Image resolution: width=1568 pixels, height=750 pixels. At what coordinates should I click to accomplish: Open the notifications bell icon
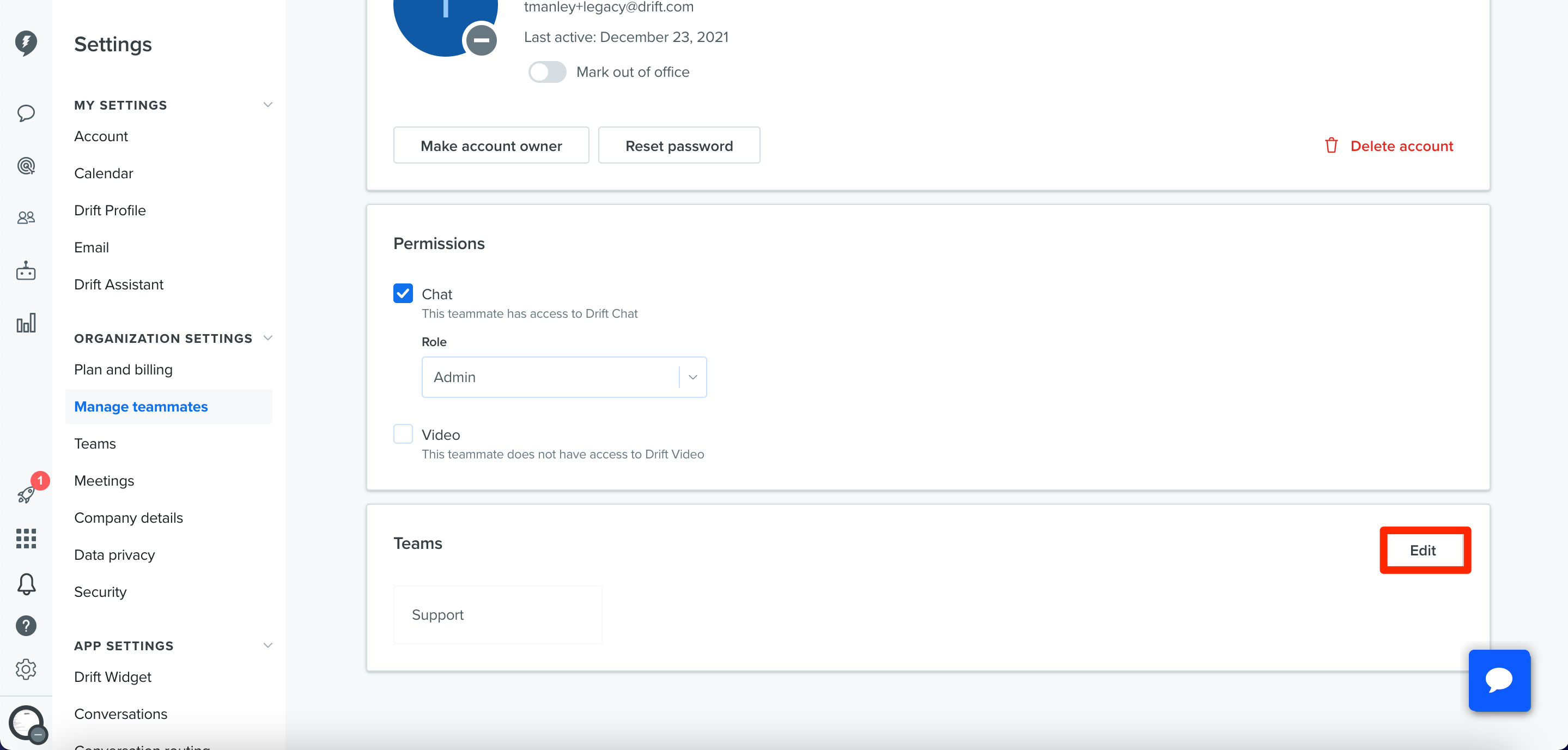[x=26, y=584]
